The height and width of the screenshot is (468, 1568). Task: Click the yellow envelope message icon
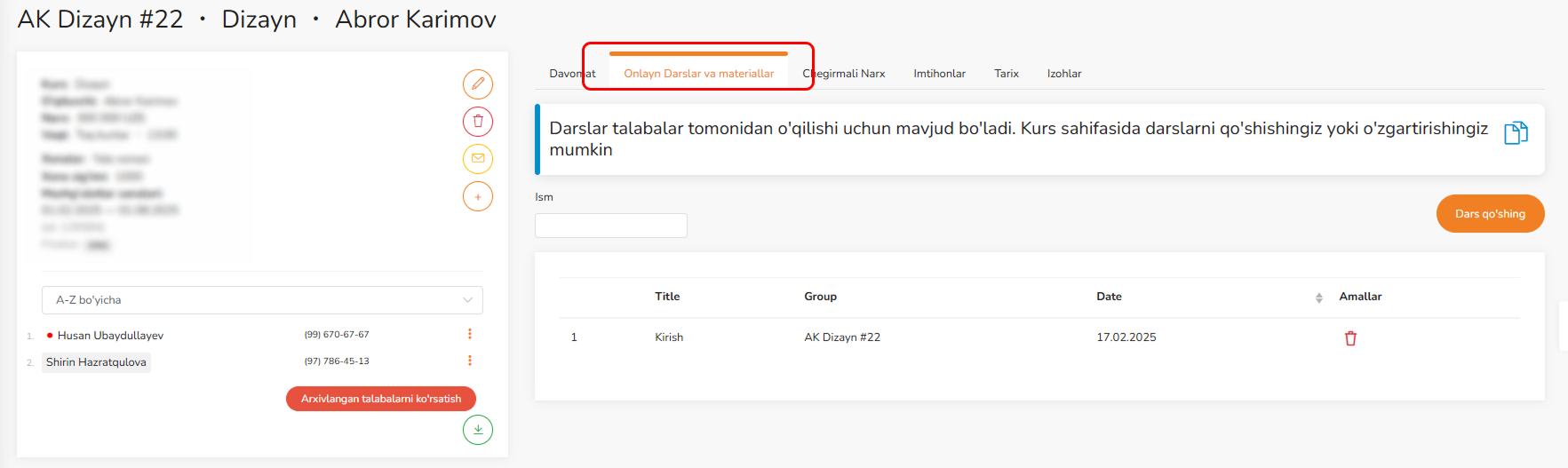coord(477,159)
